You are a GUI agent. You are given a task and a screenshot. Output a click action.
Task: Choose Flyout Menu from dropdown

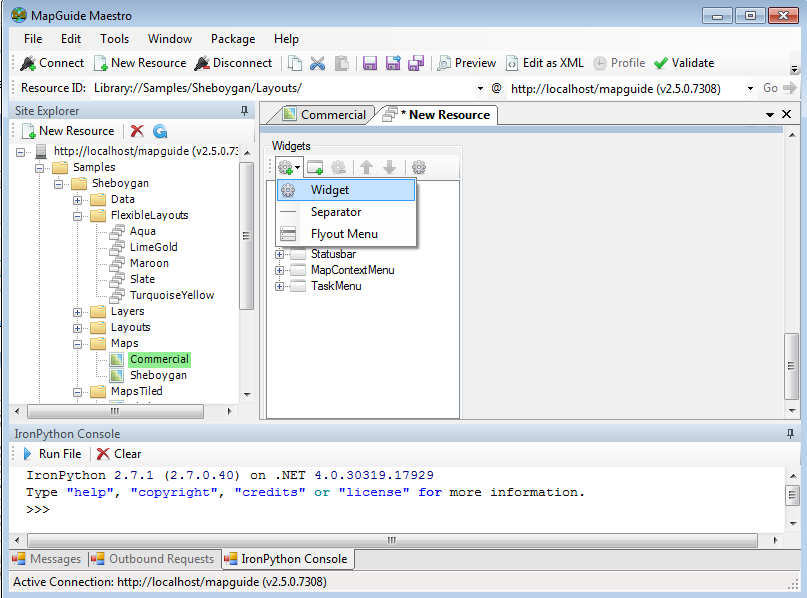(346, 234)
